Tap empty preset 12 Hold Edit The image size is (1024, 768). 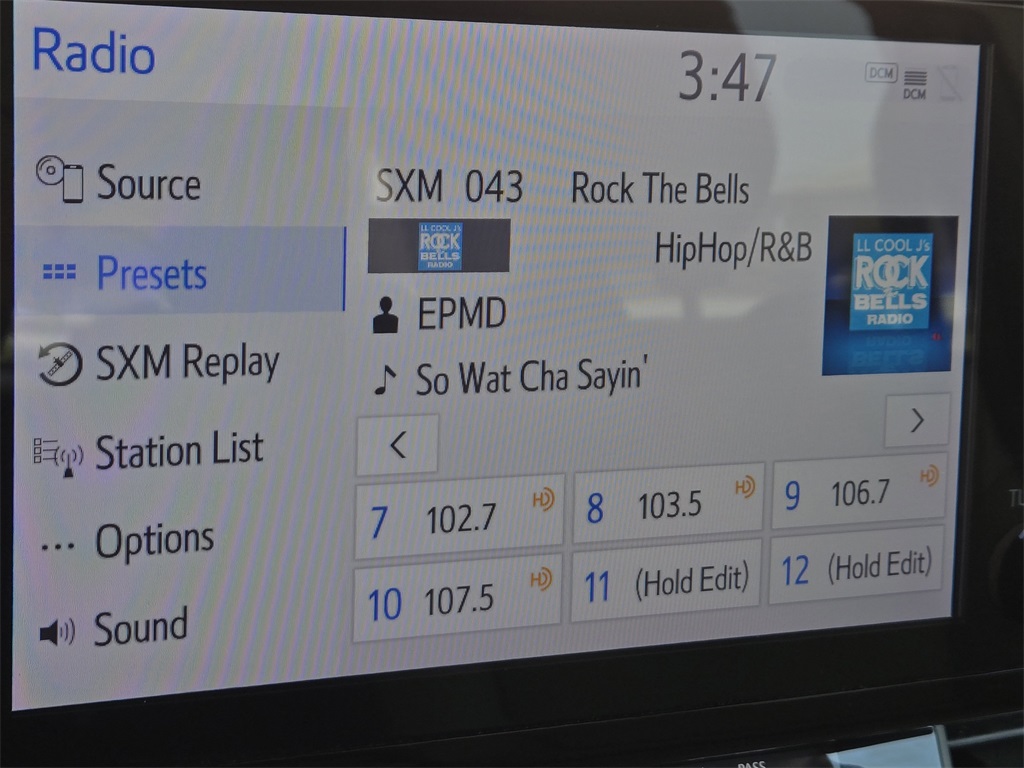857,567
